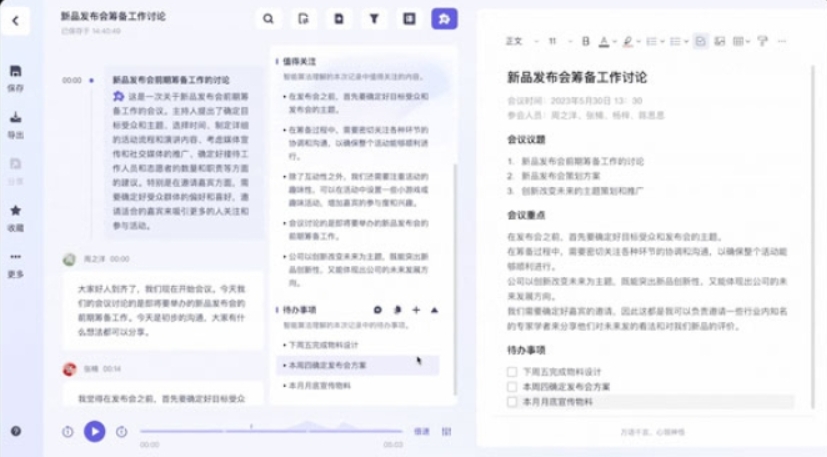Click the todo 下周五完成物料设计 in AI panel
Screen dimensions: 827x457
pyautogui.click(x=324, y=345)
